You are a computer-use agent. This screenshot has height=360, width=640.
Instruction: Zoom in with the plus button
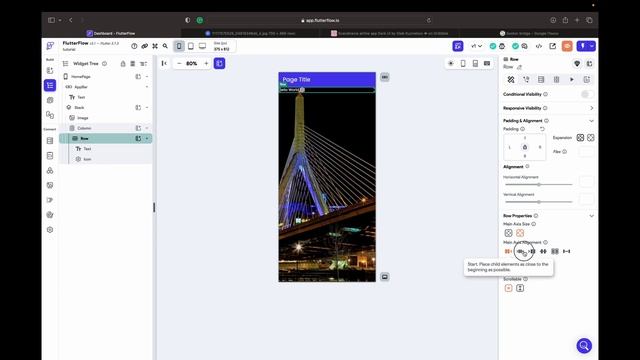click(x=206, y=63)
